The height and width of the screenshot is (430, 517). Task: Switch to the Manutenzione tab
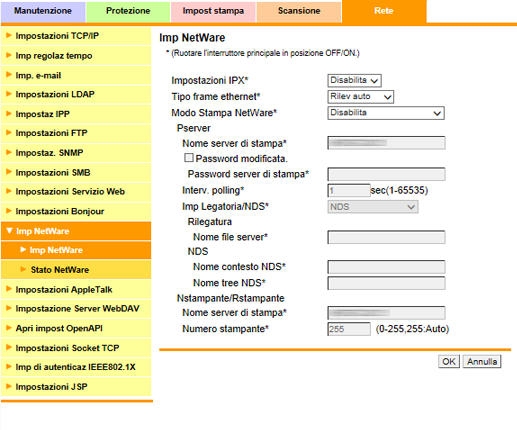43,11
